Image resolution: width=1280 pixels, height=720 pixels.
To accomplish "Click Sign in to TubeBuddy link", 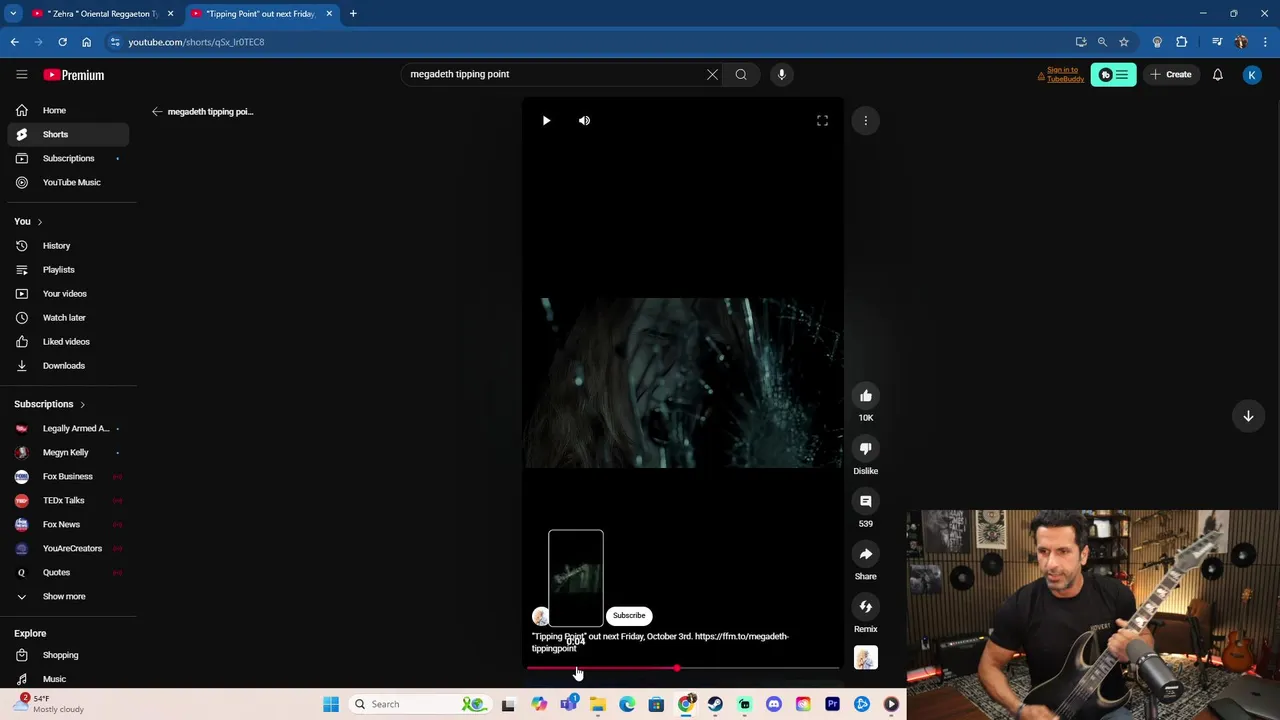I will tap(1065, 74).
